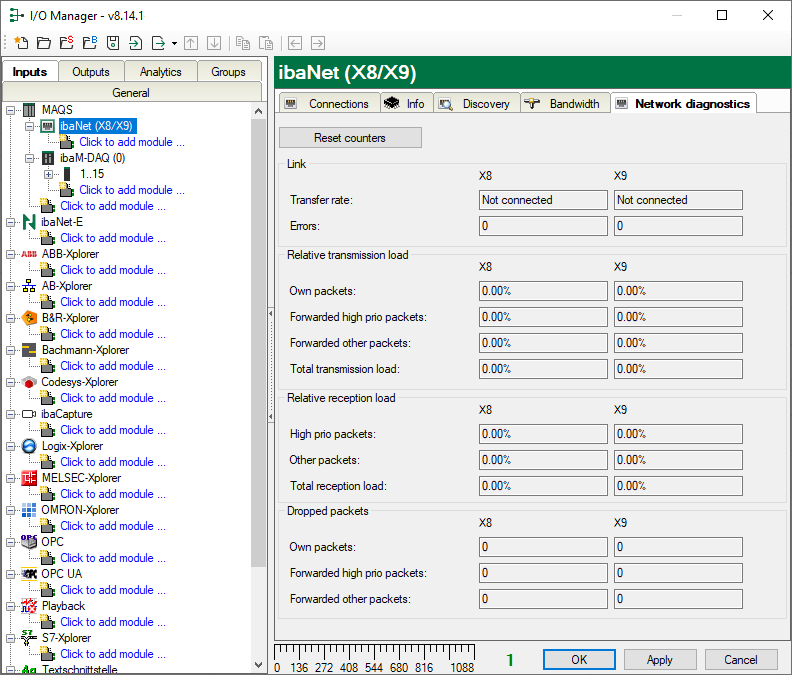The image size is (792, 675).
Task: Collapse the Bachmann-Xplorer tree node
Action: (x=10, y=350)
